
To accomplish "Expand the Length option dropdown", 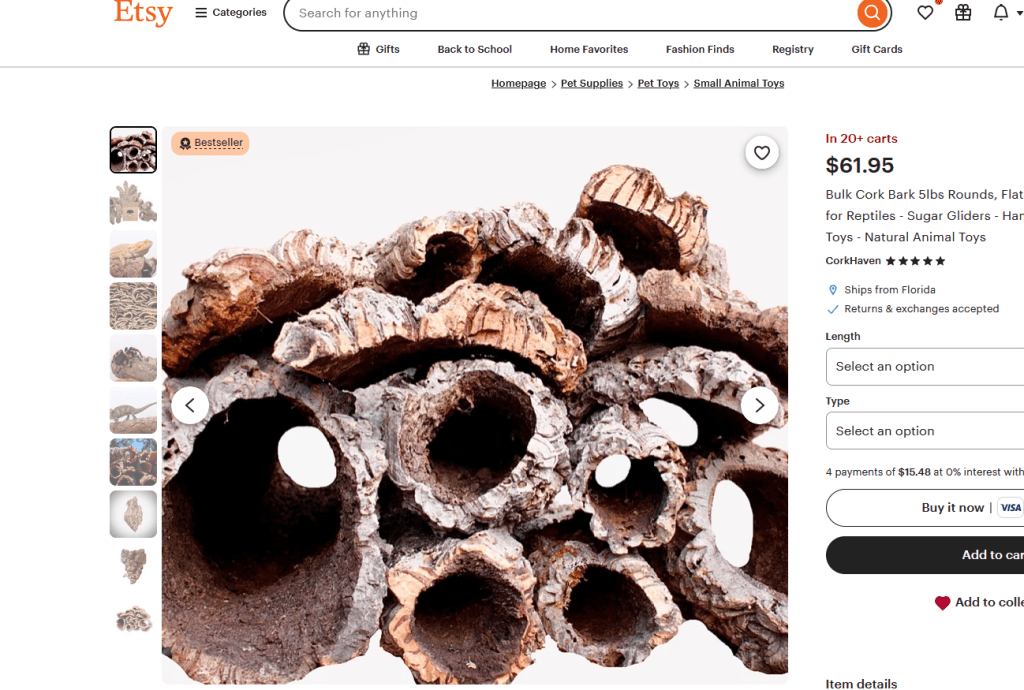I will (924, 367).
